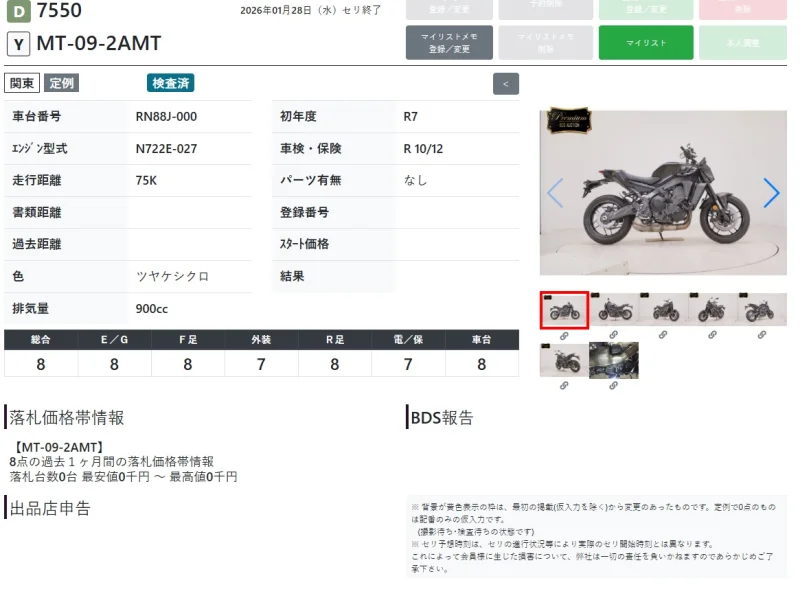Viewport: 800px width, 600px height.
Task: Click the Premium badge on the main photo
Action: [569, 120]
